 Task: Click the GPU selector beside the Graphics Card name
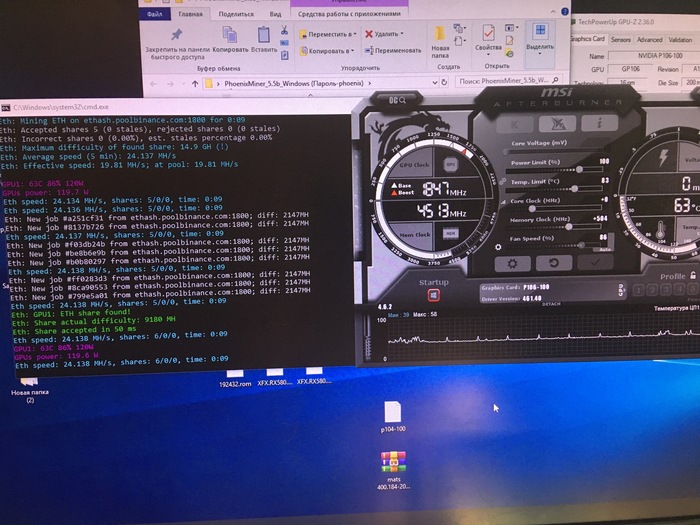point(621,290)
